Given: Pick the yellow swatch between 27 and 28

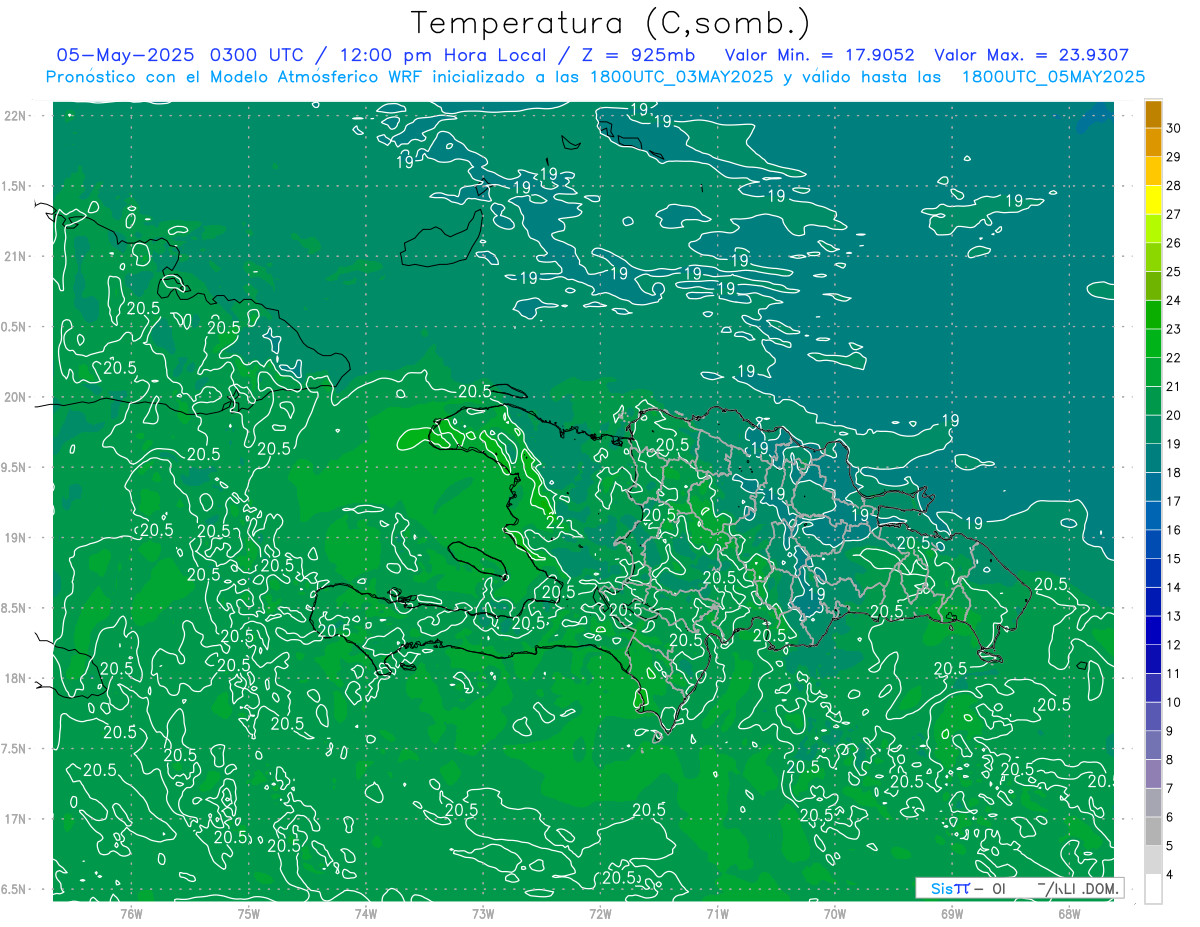Looking at the screenshot, I should tap(1154, 200).
